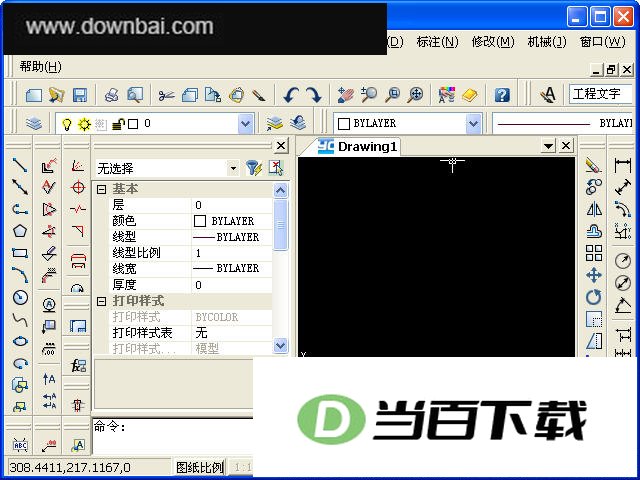This screenshot has width=640, height=480.
Task: Select the Pan hand tool
Action: pos(346,95)
